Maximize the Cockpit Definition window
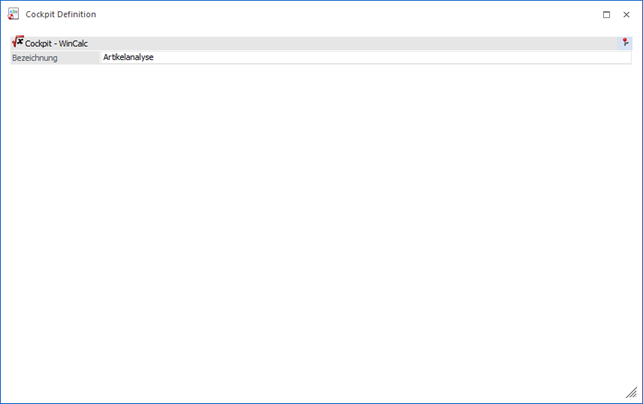Screen dimensions: 643x404 pos(606,14)
